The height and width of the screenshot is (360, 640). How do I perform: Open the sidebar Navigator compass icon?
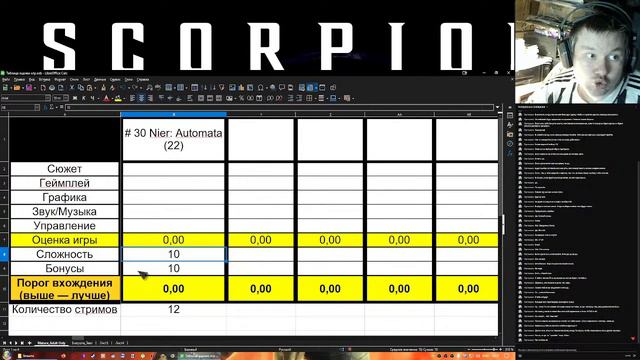coord(510,143)
